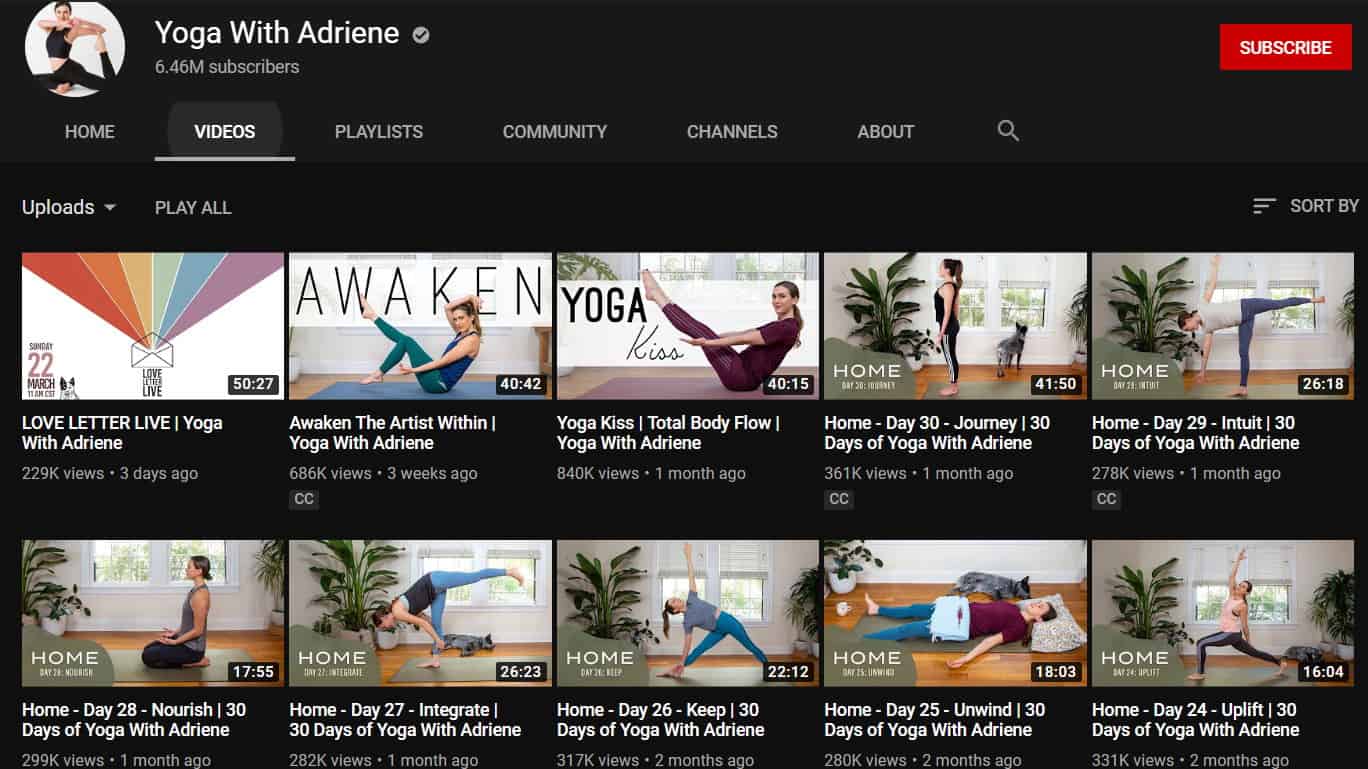
Task: Click the 16:04 duration badge
Action: 1324,672
